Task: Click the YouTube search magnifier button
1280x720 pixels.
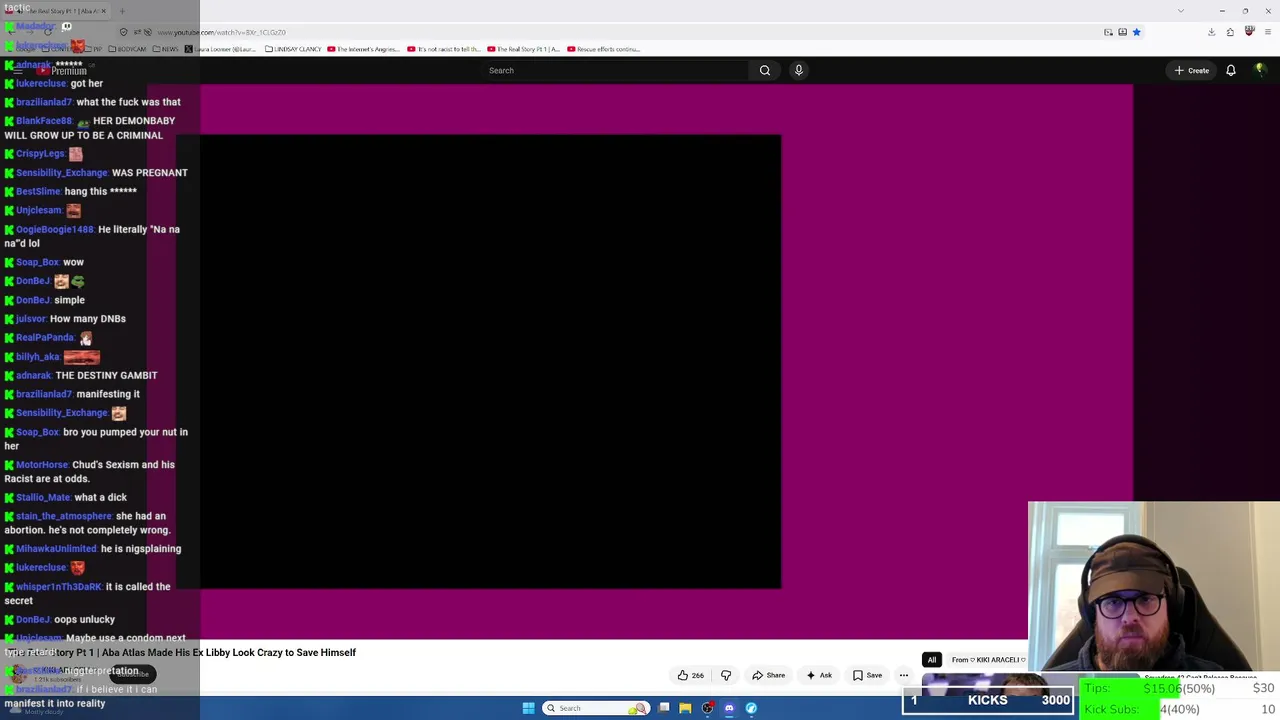Action: (765, 70)
